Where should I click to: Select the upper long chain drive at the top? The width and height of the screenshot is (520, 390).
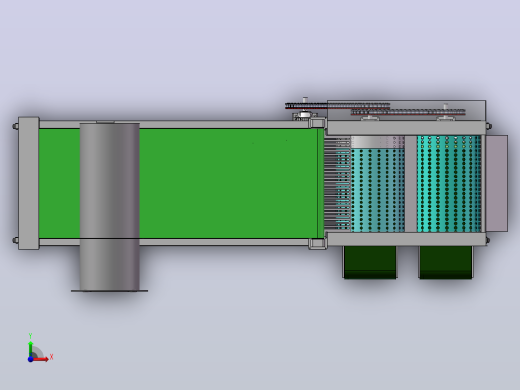(x=337, y=106)
